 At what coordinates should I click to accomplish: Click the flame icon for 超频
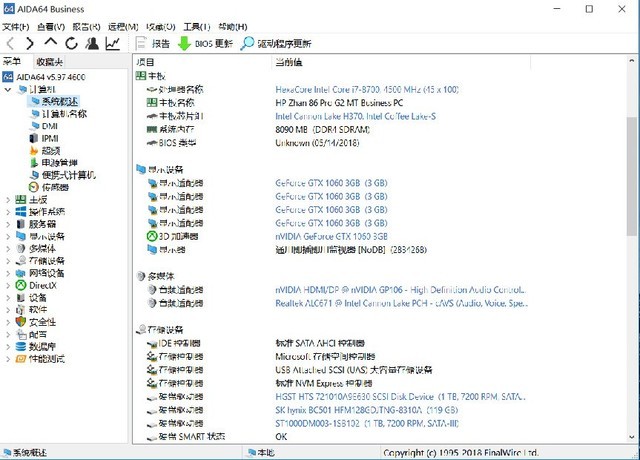point(34,151)
